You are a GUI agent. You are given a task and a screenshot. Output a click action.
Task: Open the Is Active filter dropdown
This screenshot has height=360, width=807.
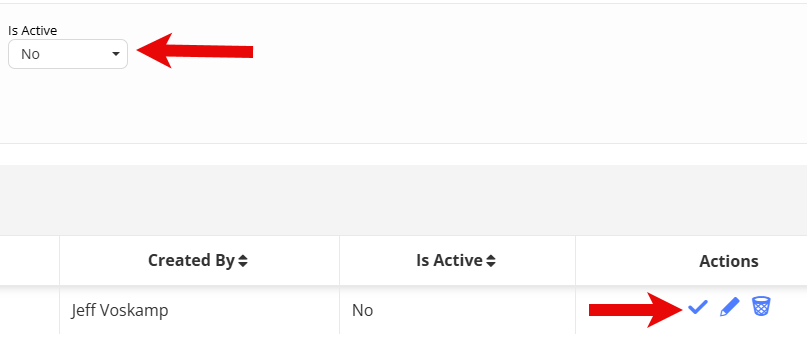click(68, 54)
